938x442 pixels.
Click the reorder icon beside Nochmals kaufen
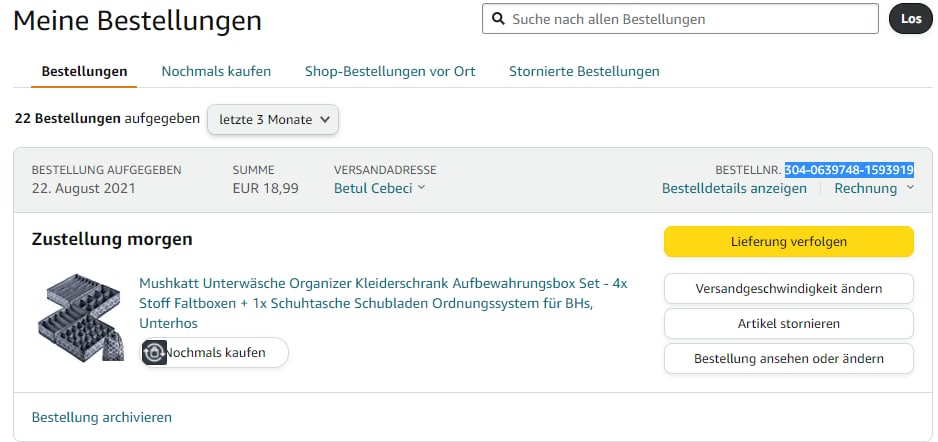tap(154, 353)
